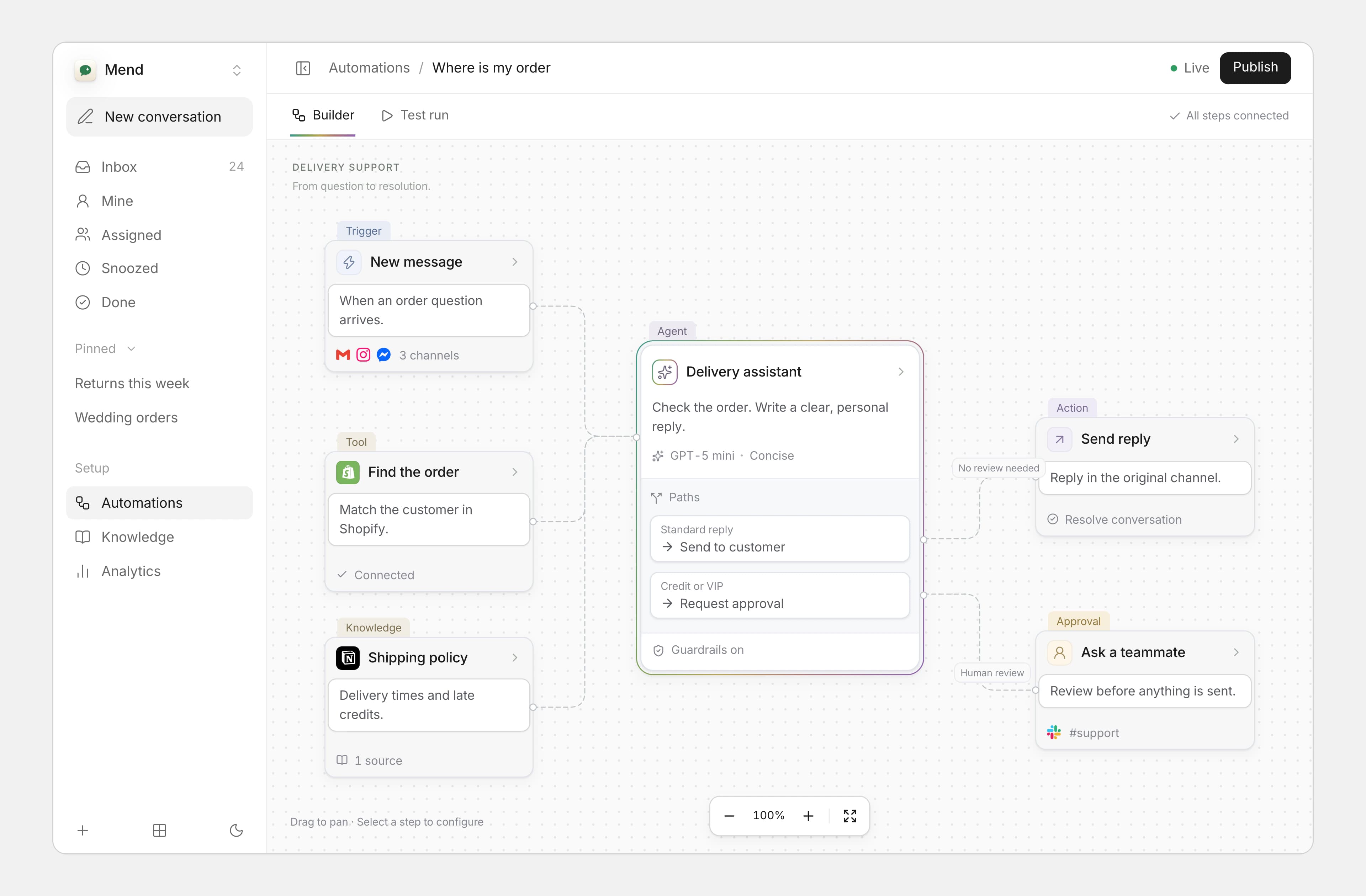1366x896 pixels.
Task: Click the lightning trigger icon on New message
Action: pos(348,262)
